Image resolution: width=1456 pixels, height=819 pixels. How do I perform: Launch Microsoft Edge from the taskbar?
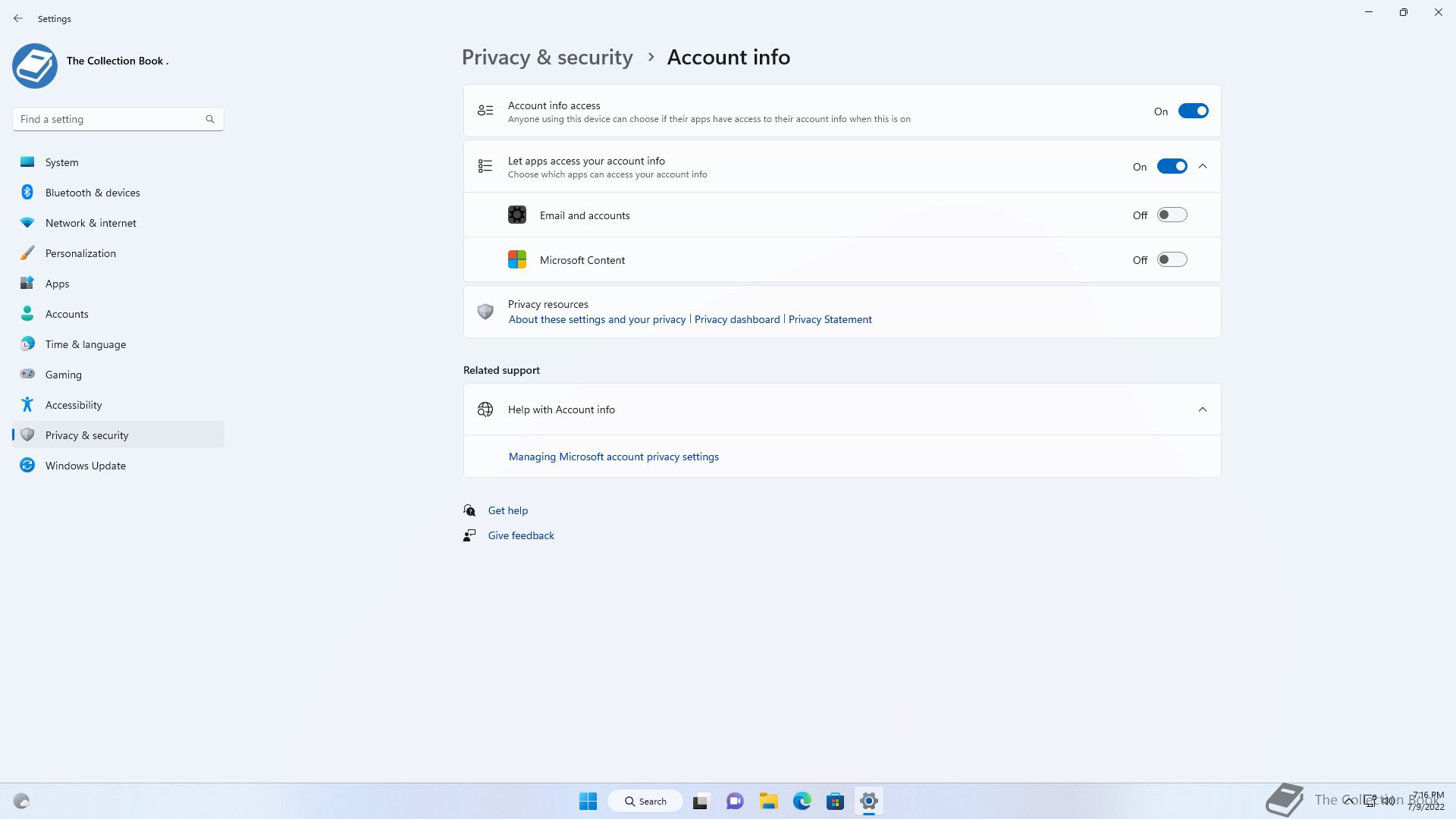pyautogui.click(x=802, y=801)
